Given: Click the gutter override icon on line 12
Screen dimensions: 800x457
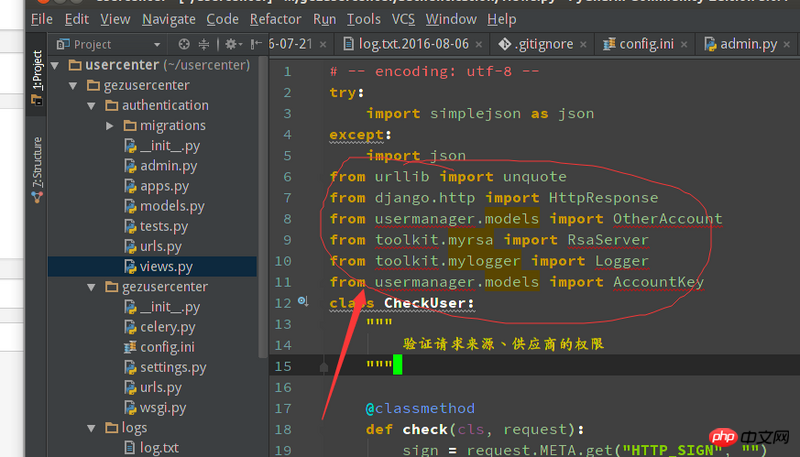Looking at the screenshot, I should pyautogui.click(x=303, y=302).
